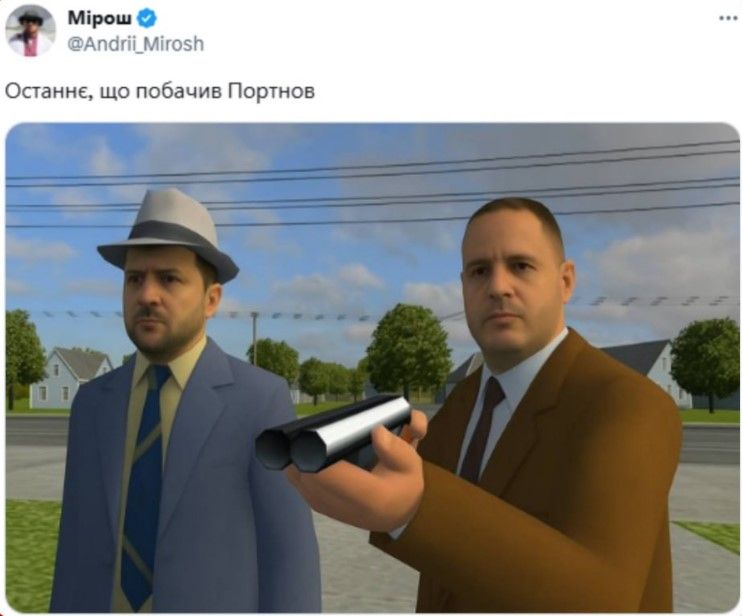742x616 pixels.
Task: Open the @Andrii_Mirosh handle link
Action: point(135,44)
